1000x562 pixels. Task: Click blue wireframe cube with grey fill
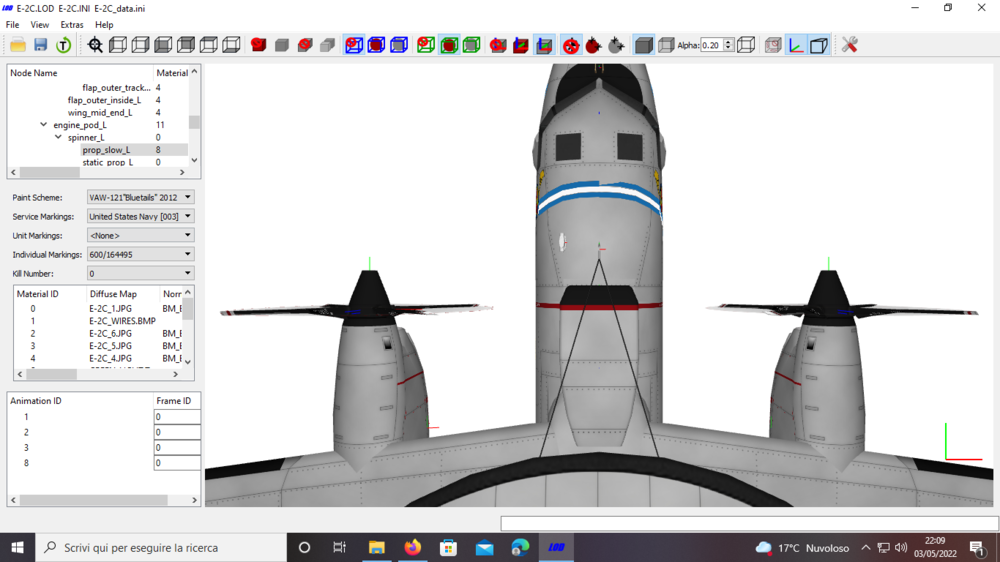coord(399,45)
